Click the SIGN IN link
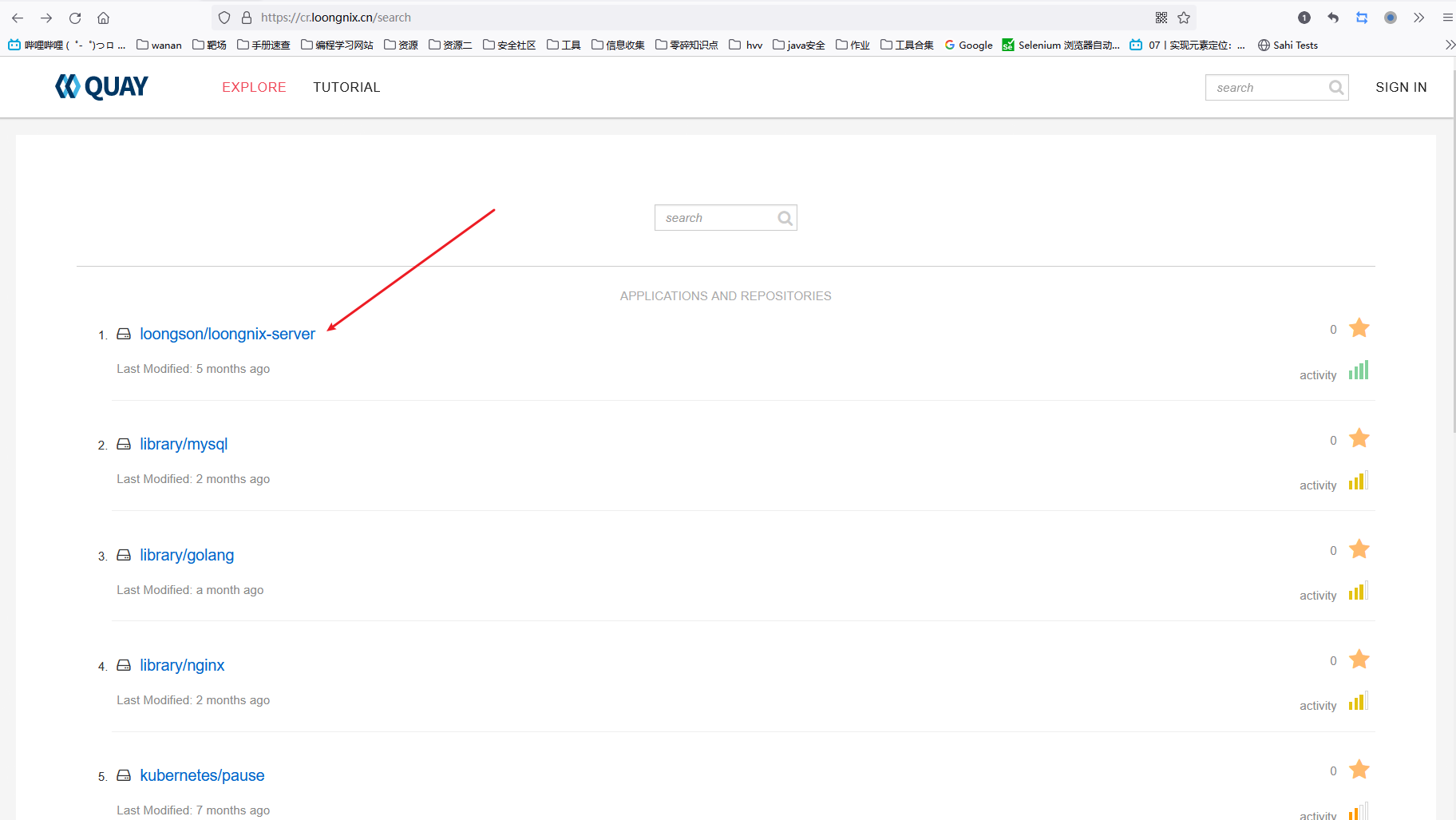 click(x=1401, y=87)
